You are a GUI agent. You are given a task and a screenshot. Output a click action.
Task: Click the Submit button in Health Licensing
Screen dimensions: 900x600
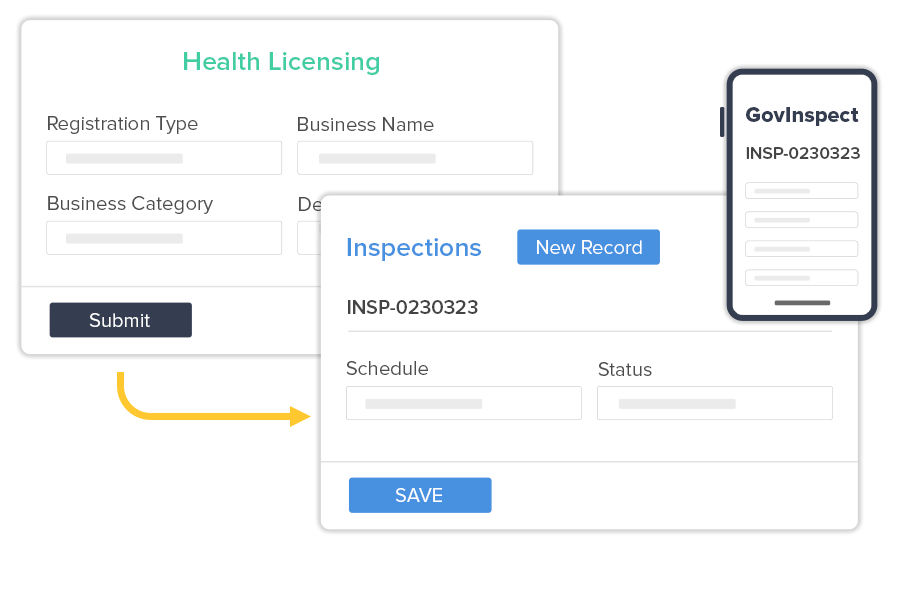[x=120, y=320]
